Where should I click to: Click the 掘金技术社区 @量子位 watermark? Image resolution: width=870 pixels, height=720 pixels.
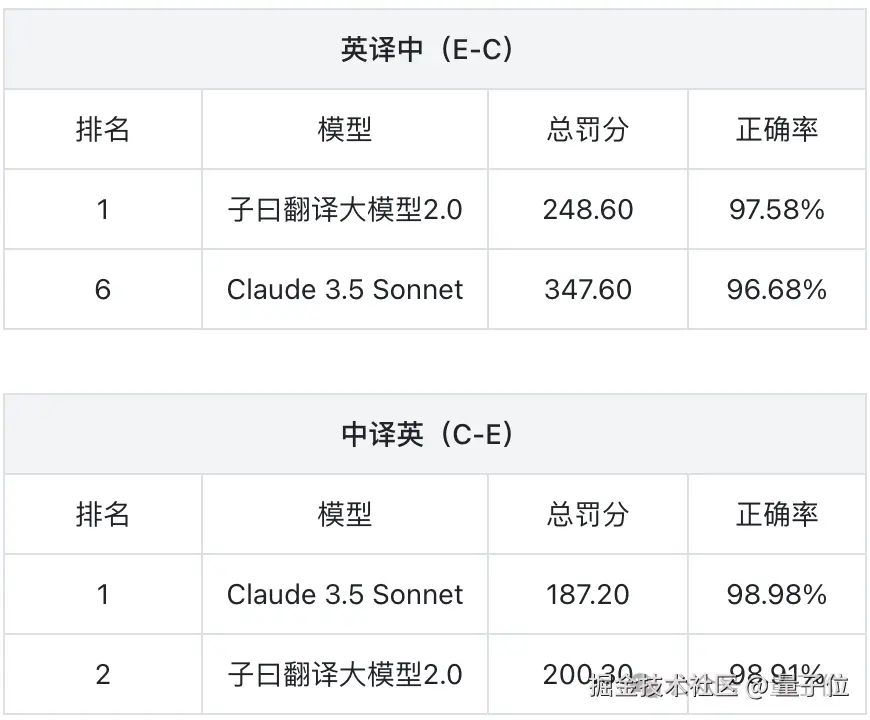(x=719, y=687)
